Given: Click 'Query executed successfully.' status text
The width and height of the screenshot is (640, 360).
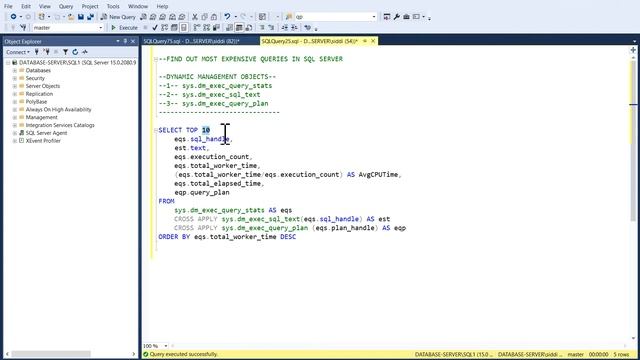Looking at the screenshot, I should (x=184, y=354).
